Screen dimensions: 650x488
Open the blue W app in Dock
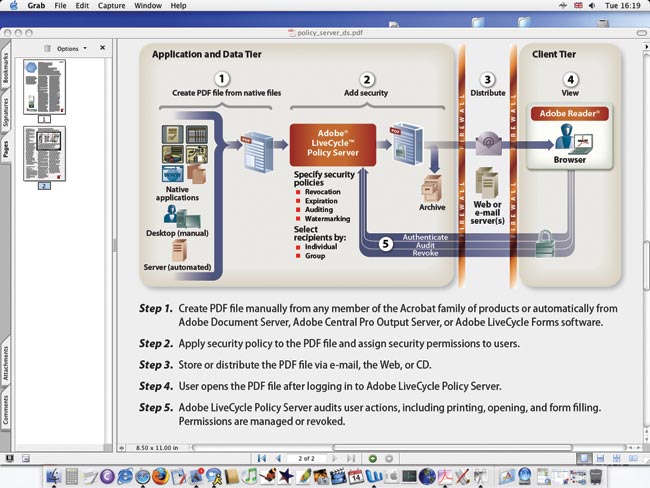[x=374, y=476]
